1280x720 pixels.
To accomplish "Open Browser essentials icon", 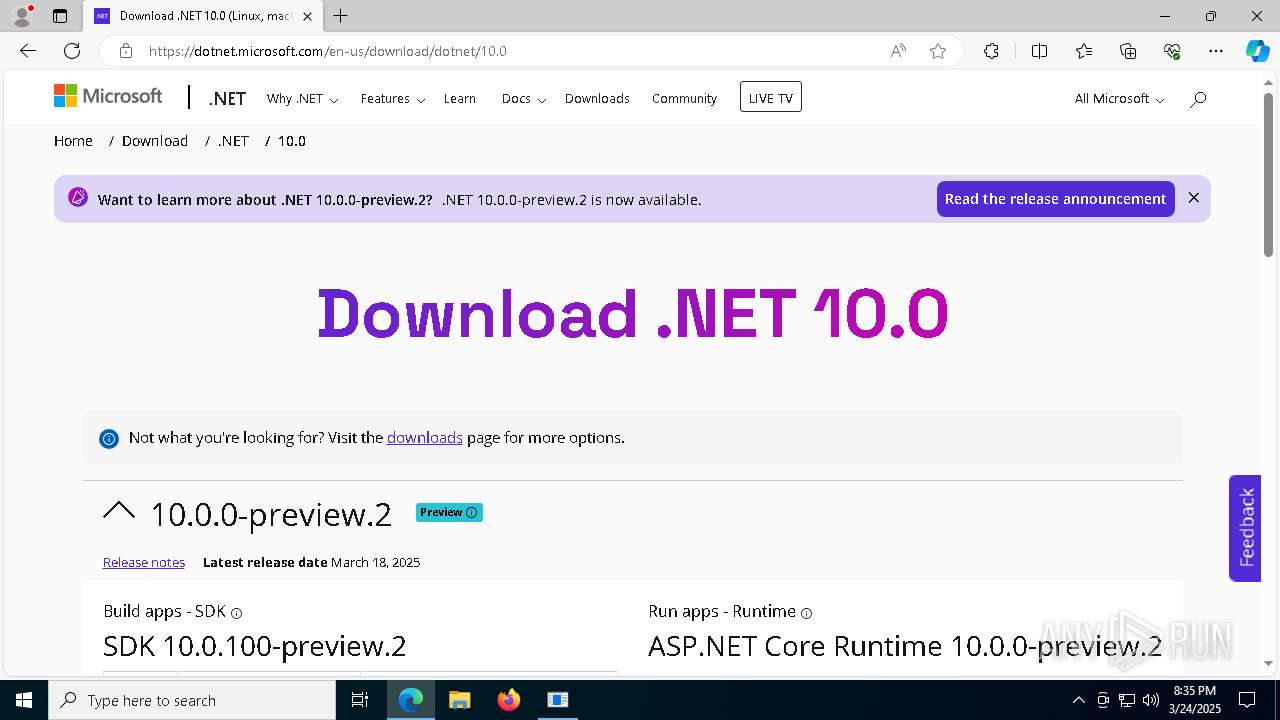I will 1172,51.
